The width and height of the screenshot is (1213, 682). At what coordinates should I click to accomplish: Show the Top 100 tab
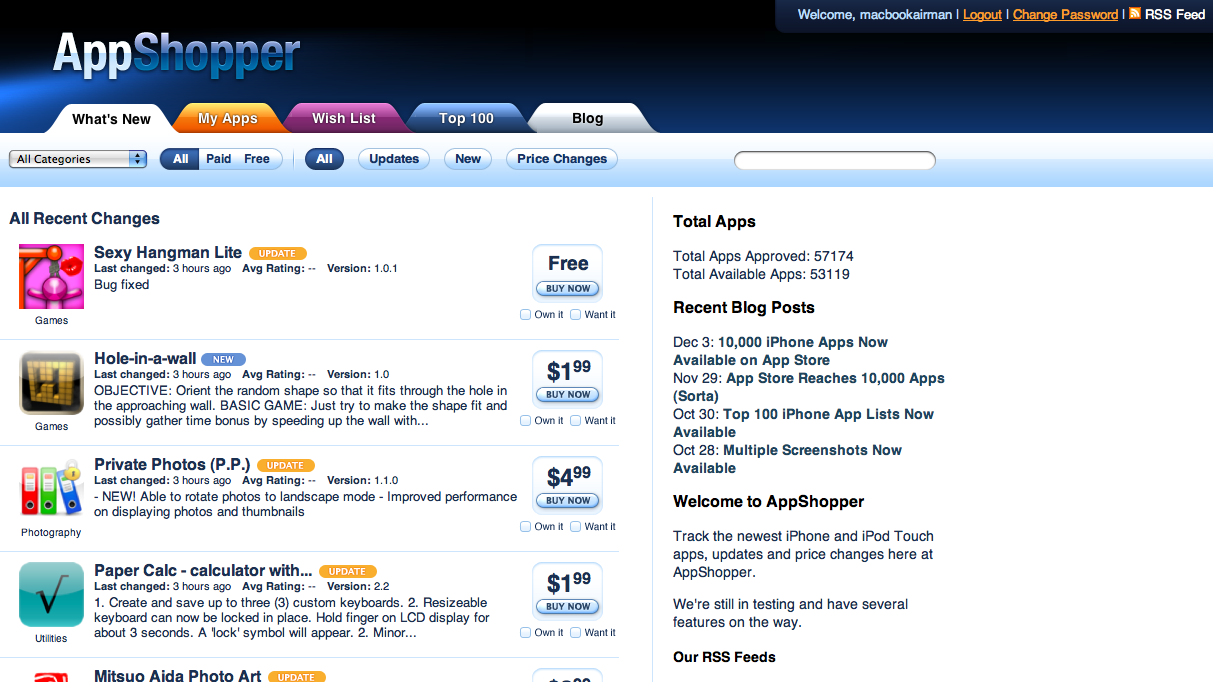pyautogui.click(x=466, y=118)
